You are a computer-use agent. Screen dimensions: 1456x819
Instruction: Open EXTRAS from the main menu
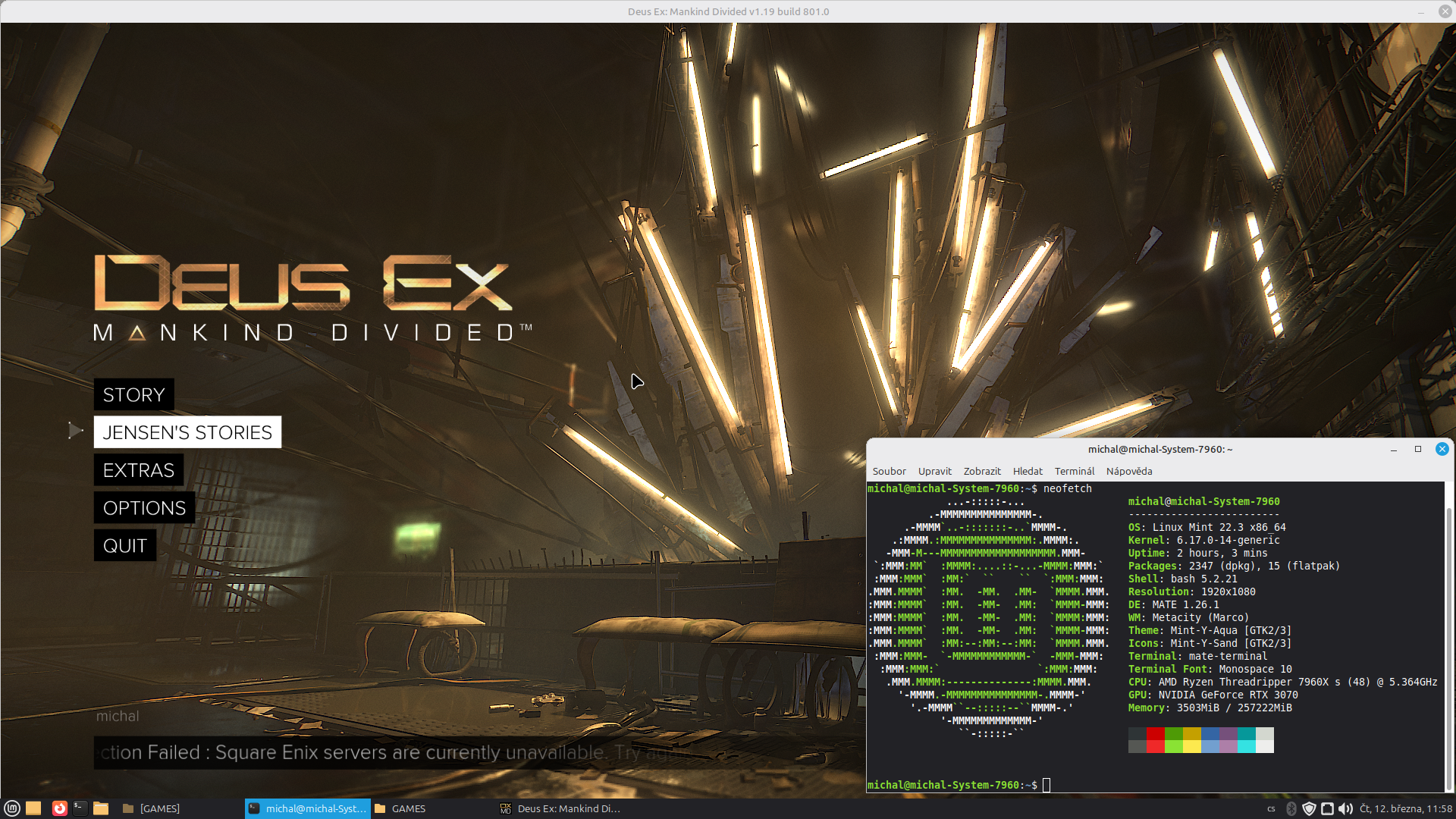139,470
